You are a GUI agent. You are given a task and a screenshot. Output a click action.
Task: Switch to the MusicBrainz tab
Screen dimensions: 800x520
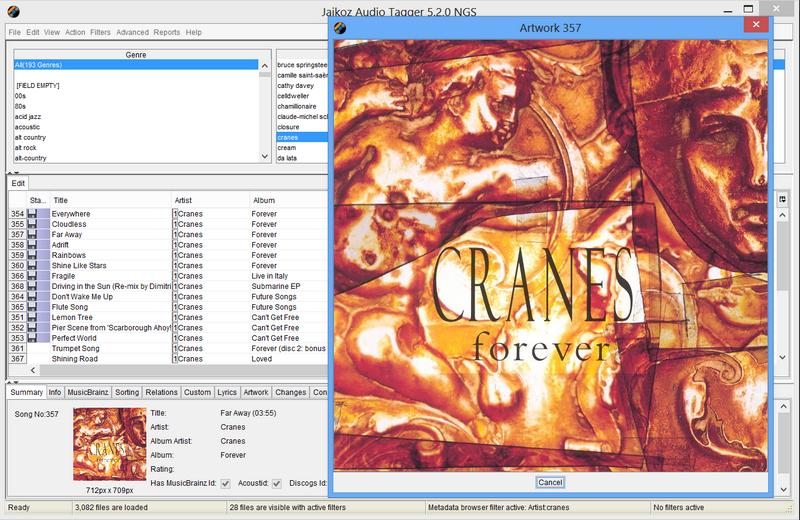coord(88,392)
